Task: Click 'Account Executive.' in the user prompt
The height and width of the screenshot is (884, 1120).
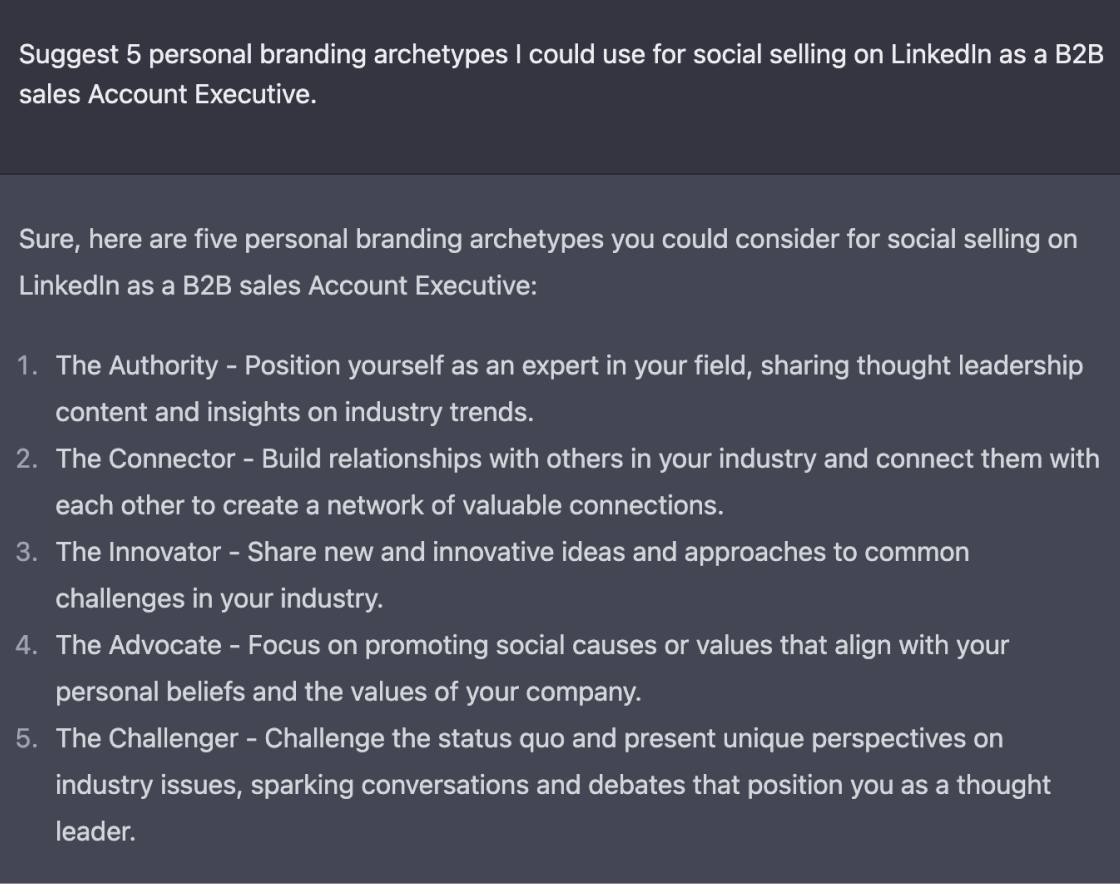Action: [202, 94]
